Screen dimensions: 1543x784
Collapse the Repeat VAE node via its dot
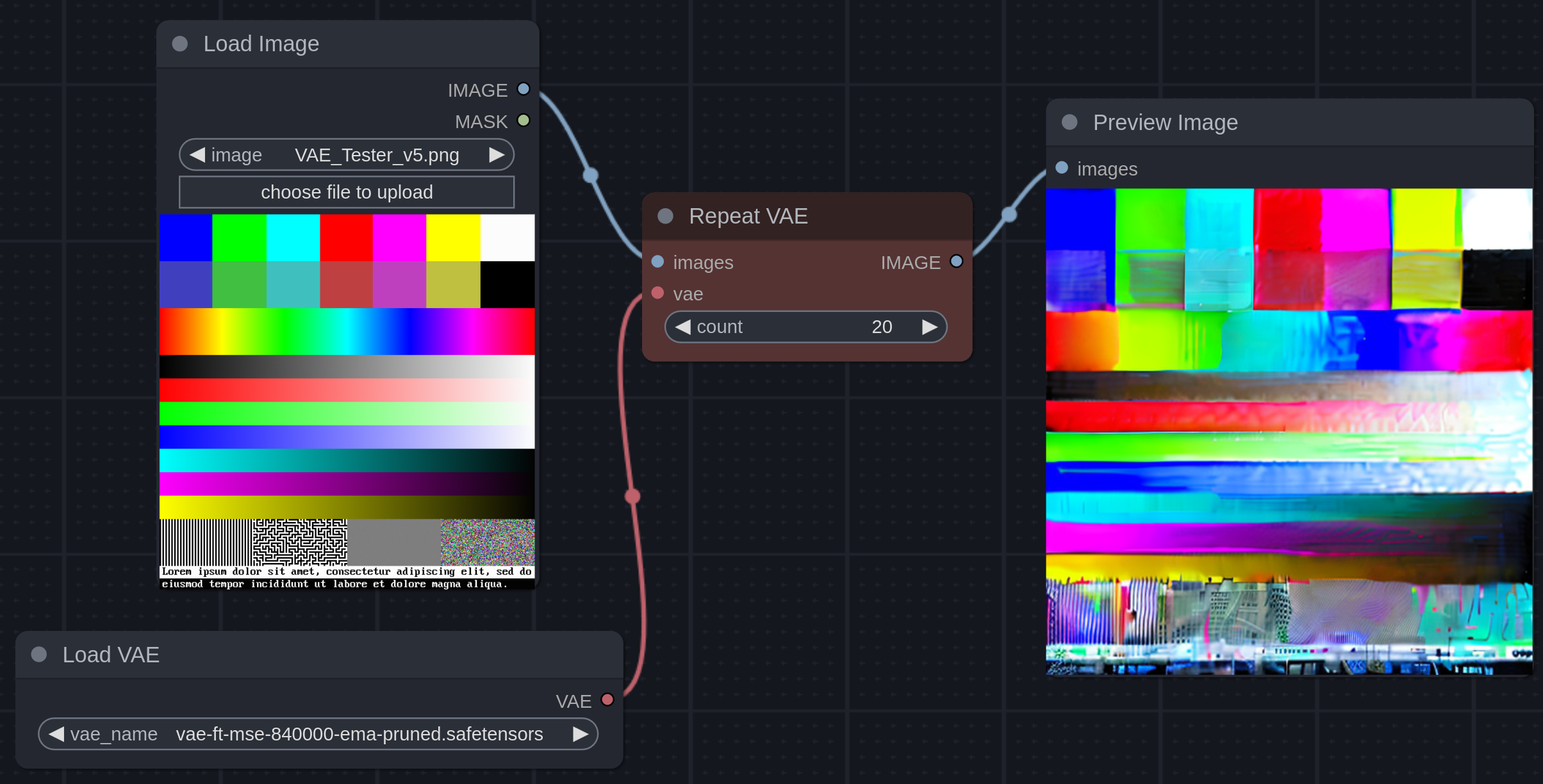[666, 216]
